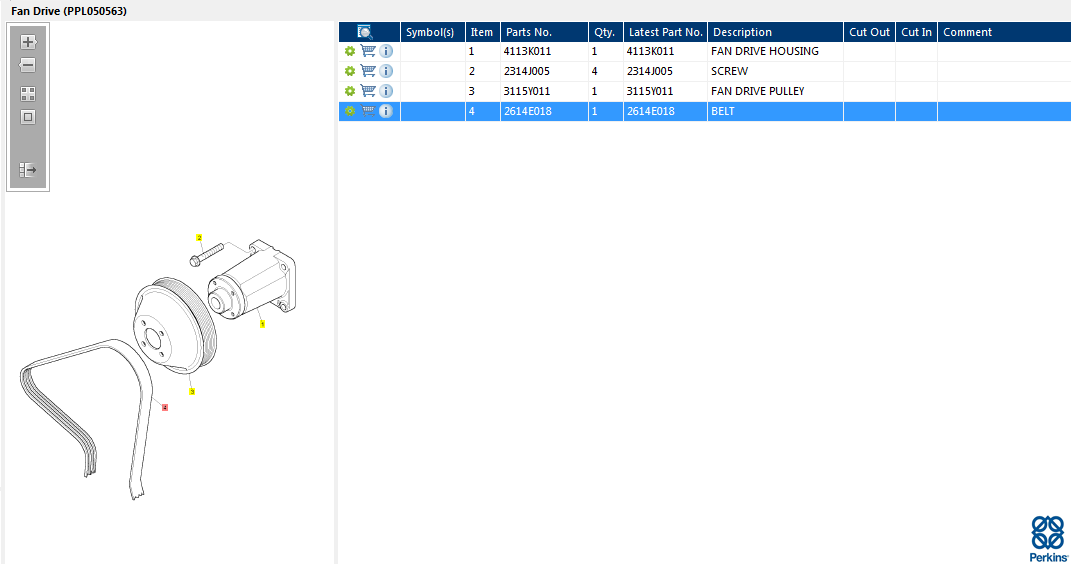The width and height of the screenshot is (1071, 564).
Task: Click the Fan Drive (PPL050563) title
Action: (x=69, y=11)
